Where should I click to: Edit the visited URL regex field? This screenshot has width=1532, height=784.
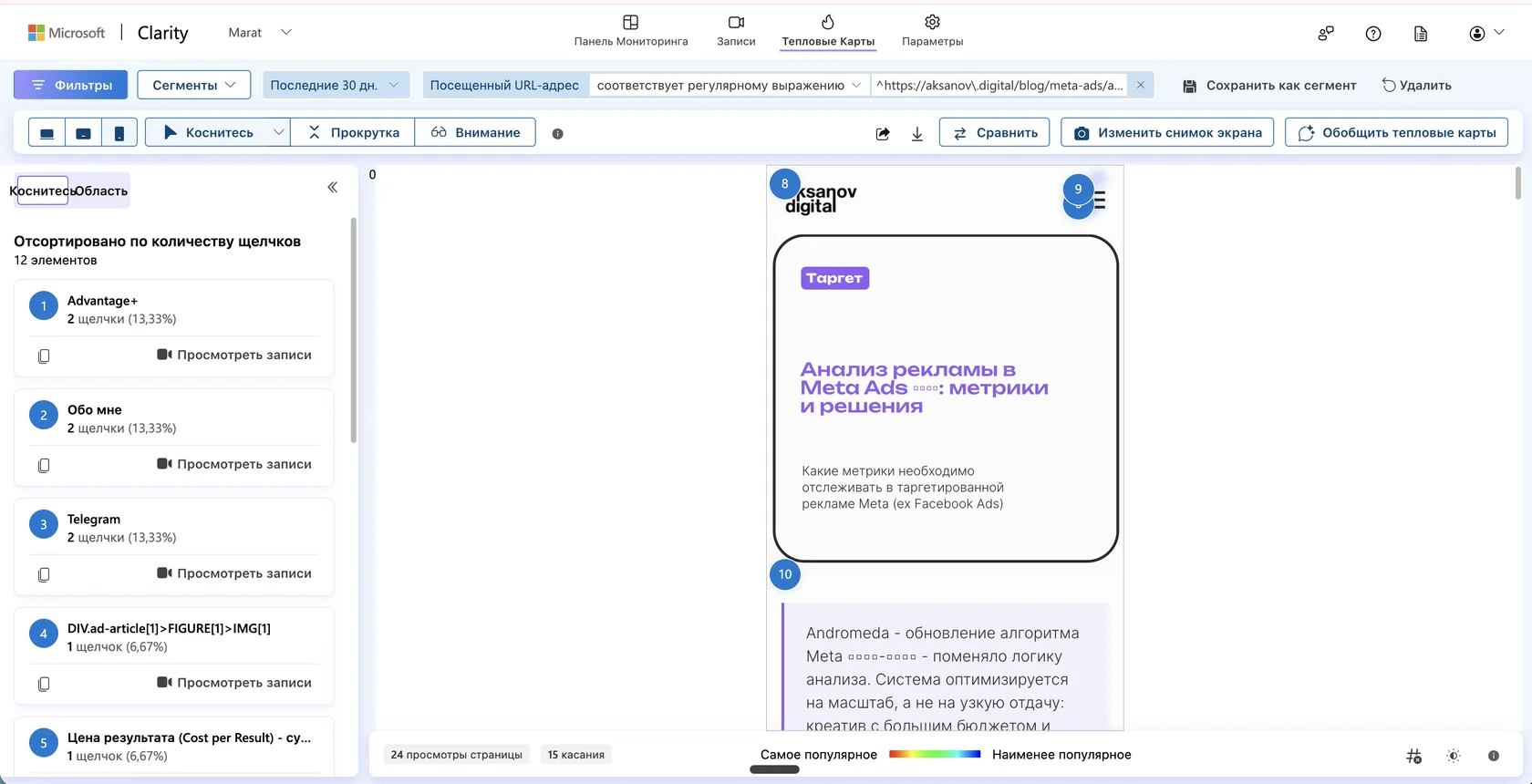(999, 85)
